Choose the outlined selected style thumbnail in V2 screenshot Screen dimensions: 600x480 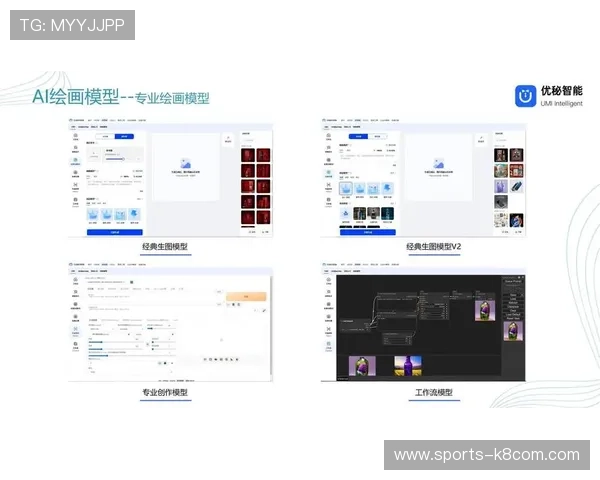pyautogui.click(x=346, y=188)
